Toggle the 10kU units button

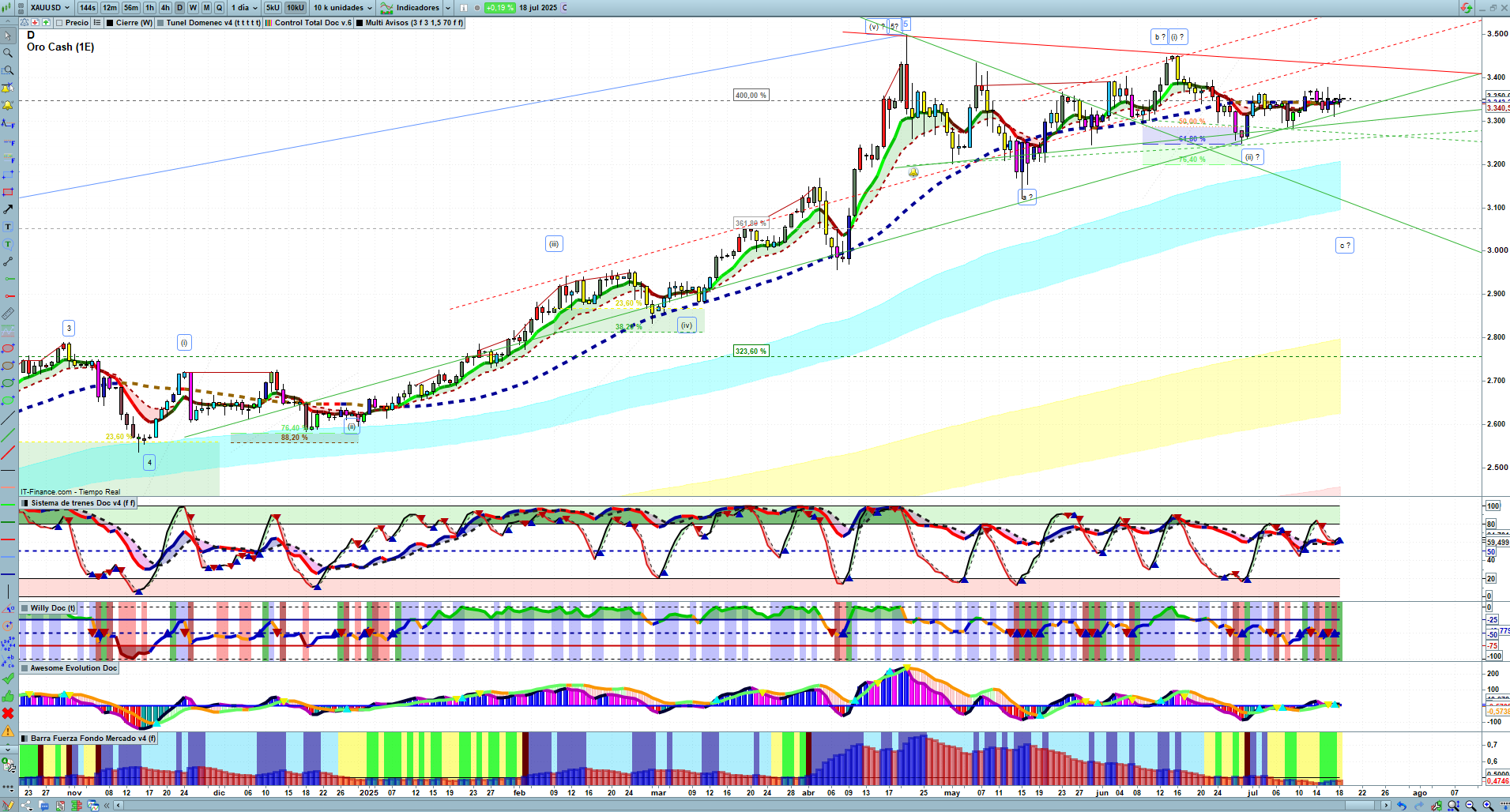point(296,8)
